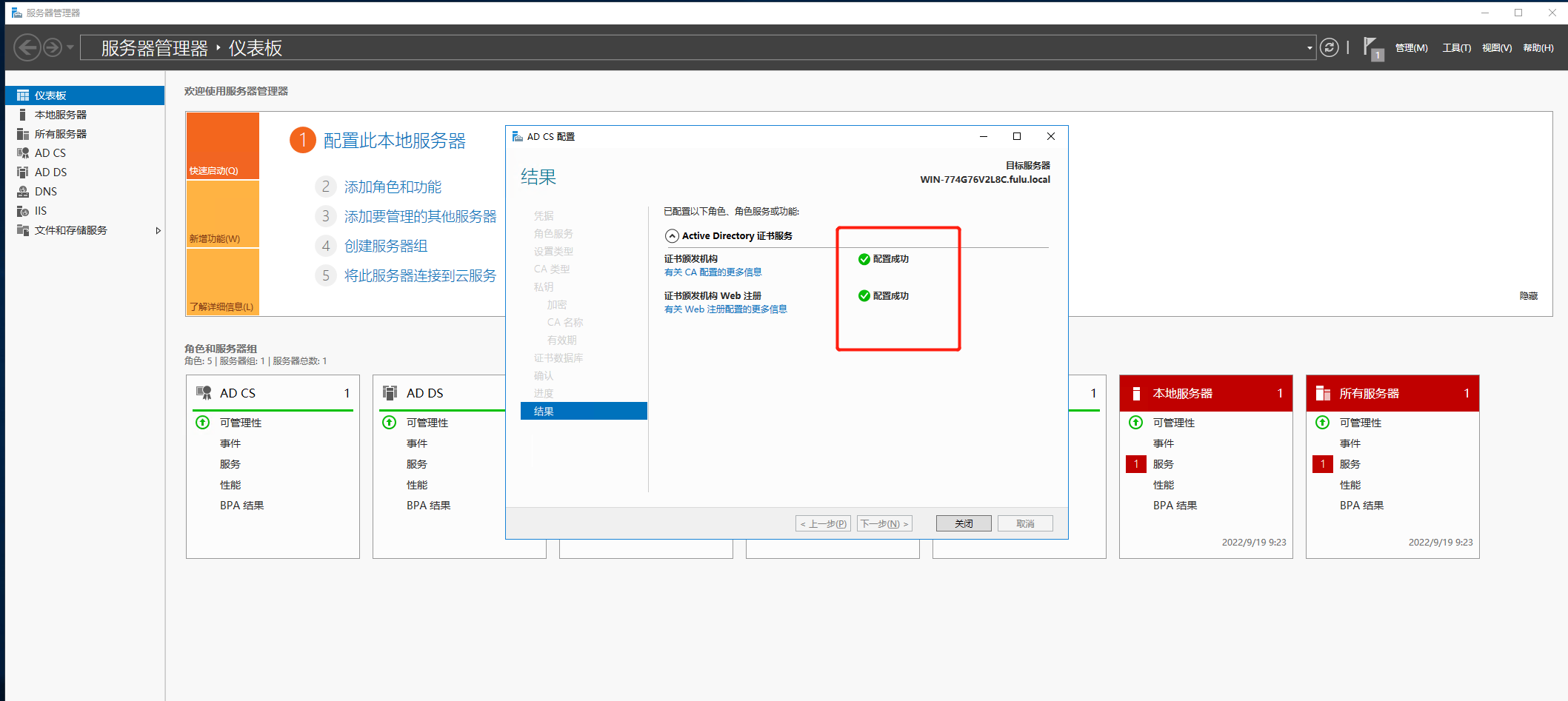Maximize the AD CS 配置 dialog
The height and width of the screenshot is (701, 1568).
[1017, 136]
